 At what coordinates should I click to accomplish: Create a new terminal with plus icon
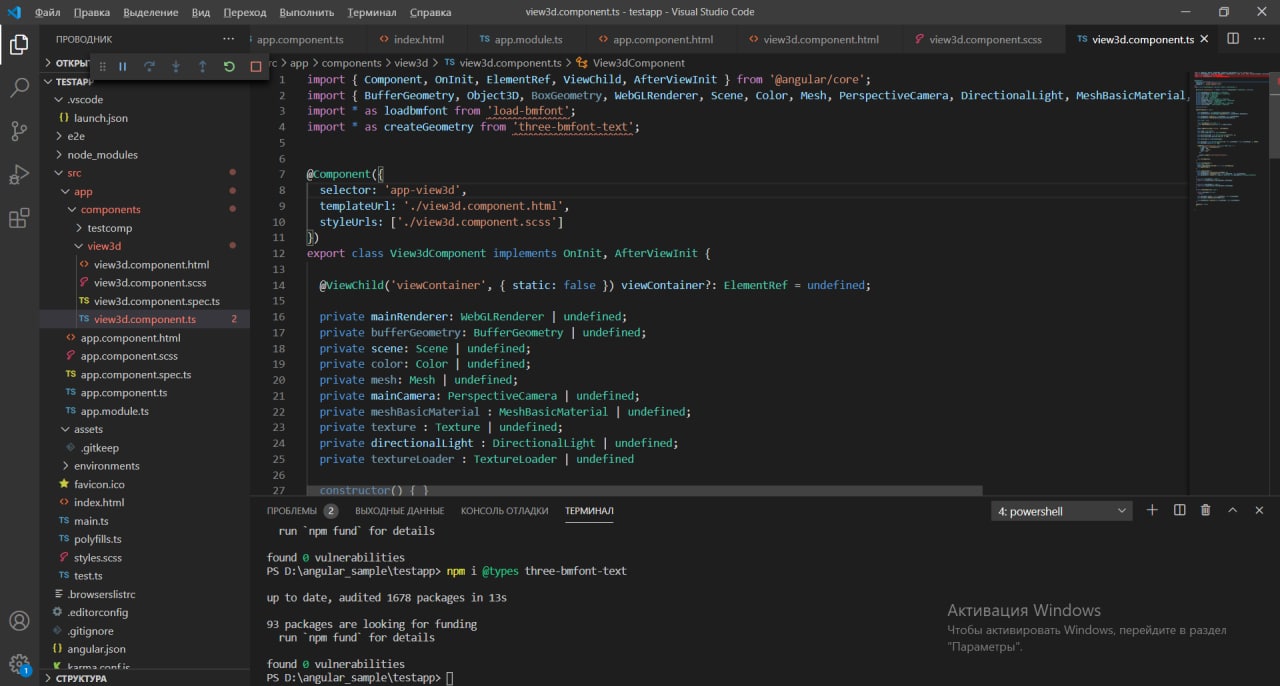point(1152,510)
